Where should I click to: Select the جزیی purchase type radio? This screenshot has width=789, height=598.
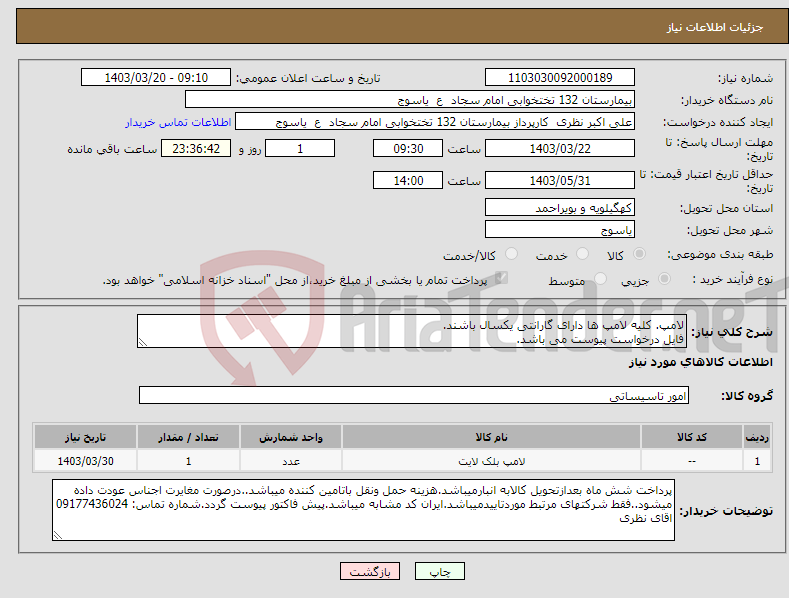point(664,278)
